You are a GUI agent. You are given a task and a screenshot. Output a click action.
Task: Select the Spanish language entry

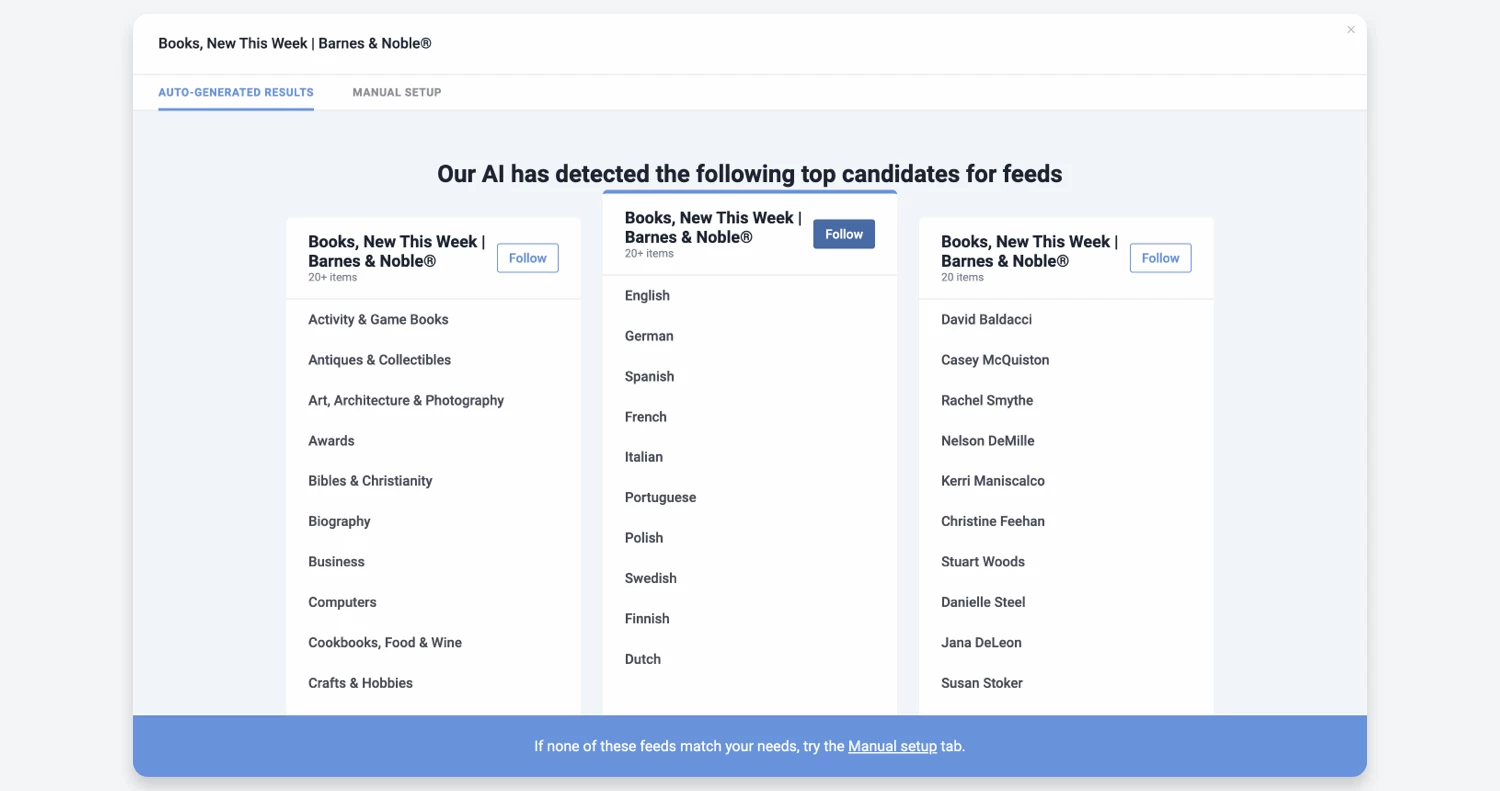click(x=649, y=377)
